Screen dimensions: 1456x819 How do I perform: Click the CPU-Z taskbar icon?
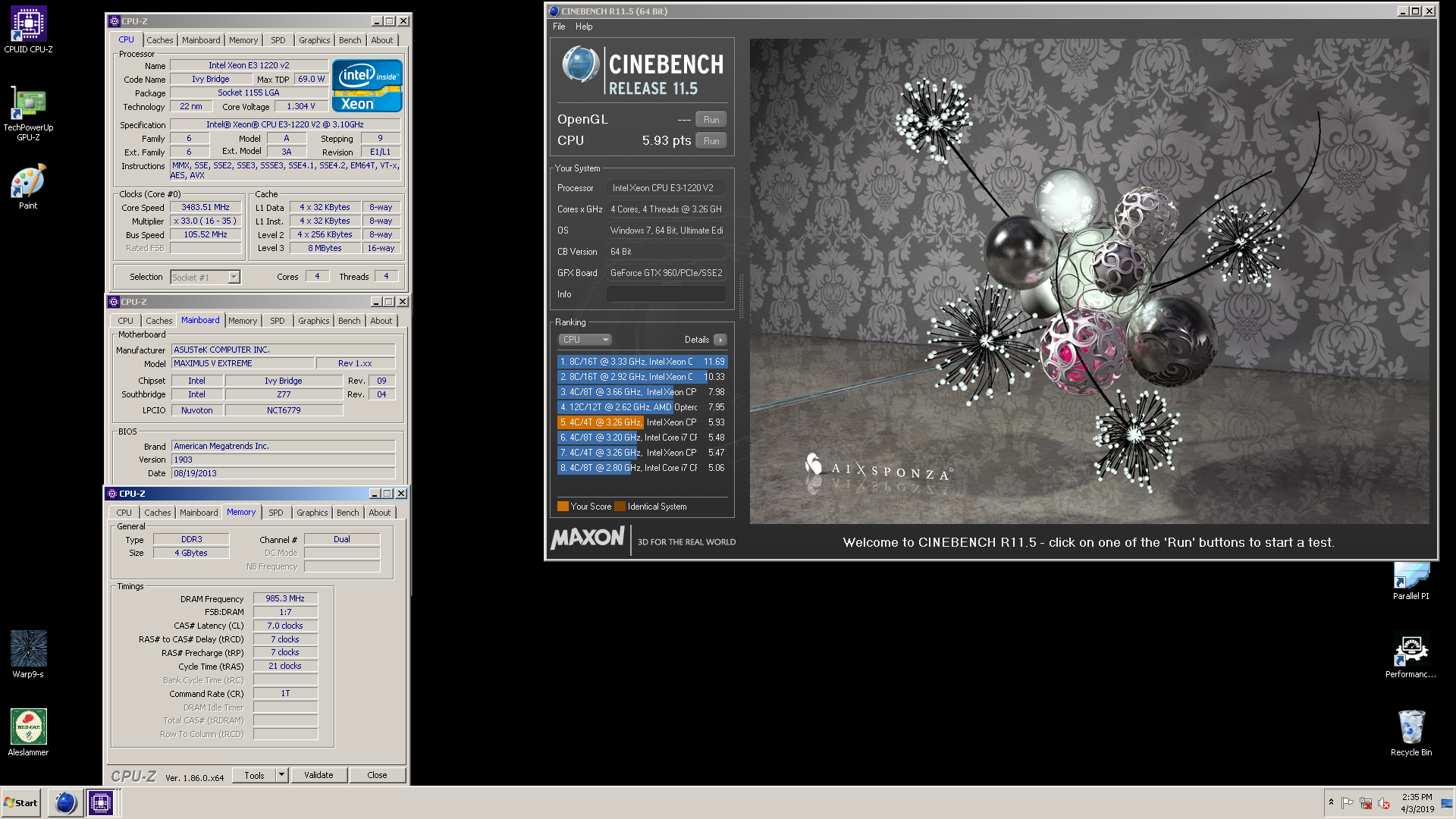pos(100,802)
